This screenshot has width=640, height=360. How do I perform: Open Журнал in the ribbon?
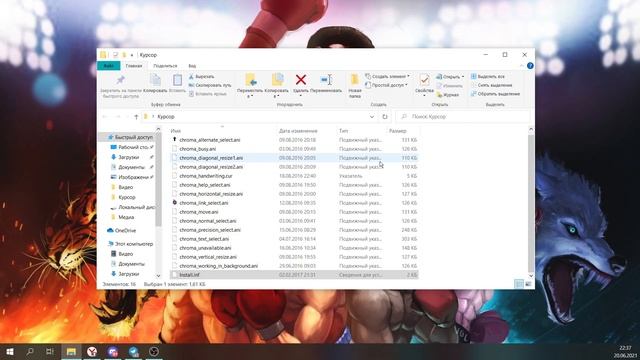coord(448,95)
